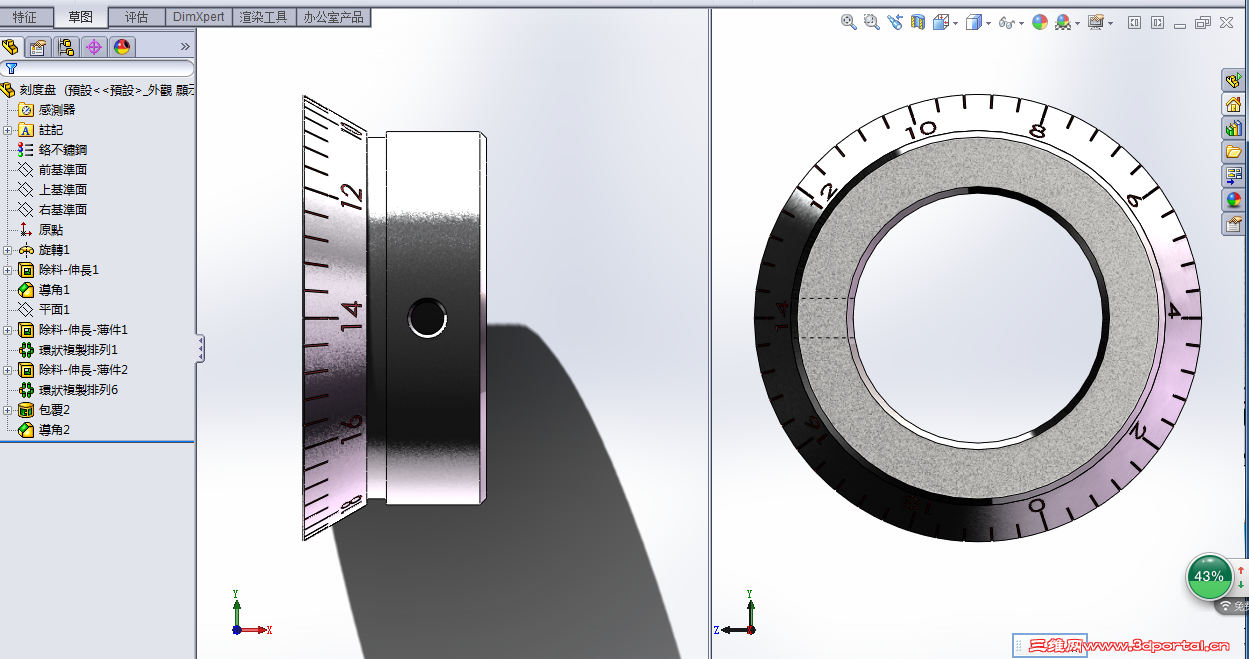Screen dimensions: 1249x659
Task: Open the View Settings dropdown arrow
Action: [x=1110, y=23]
